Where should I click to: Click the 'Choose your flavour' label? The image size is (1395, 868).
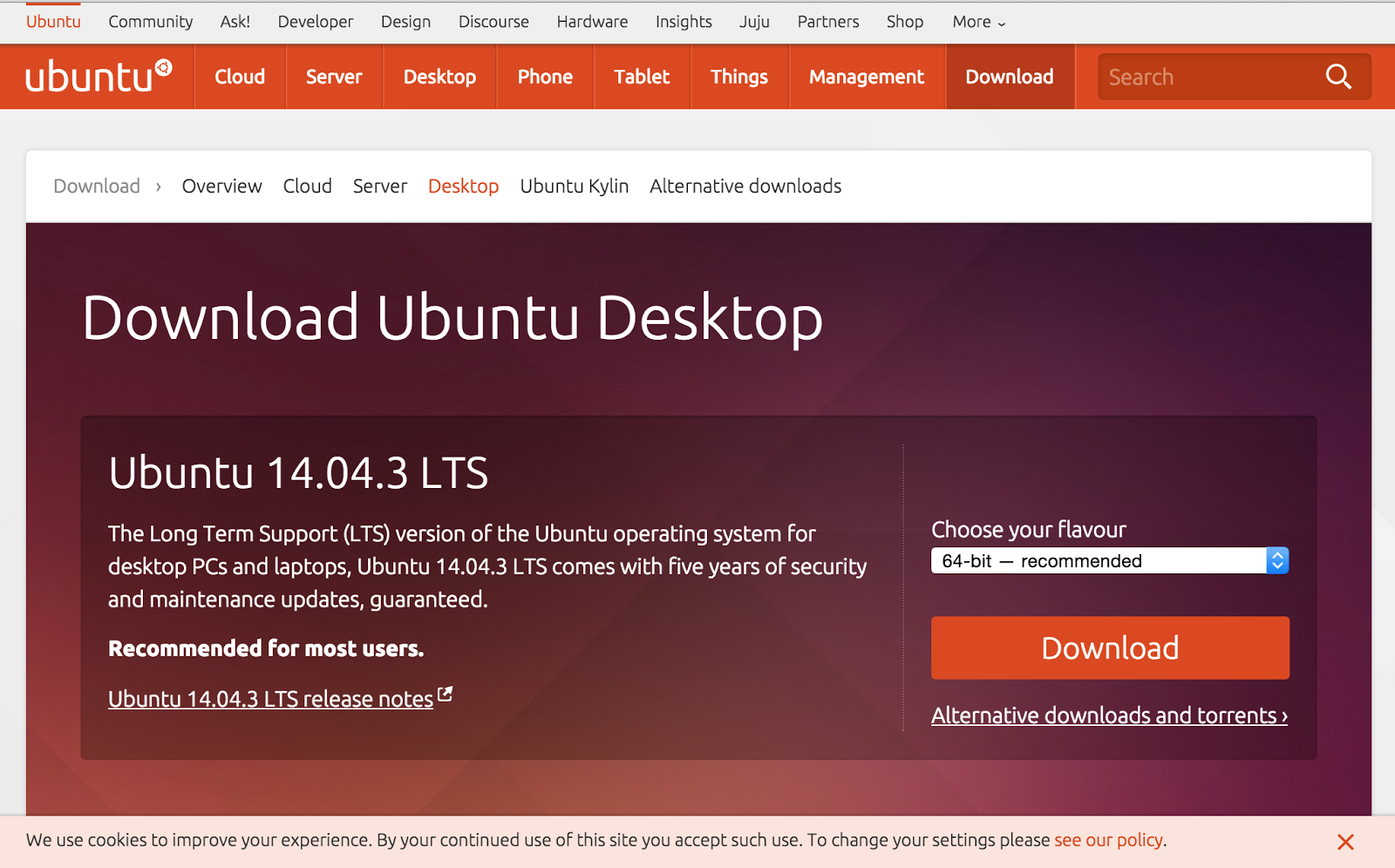1029,530
